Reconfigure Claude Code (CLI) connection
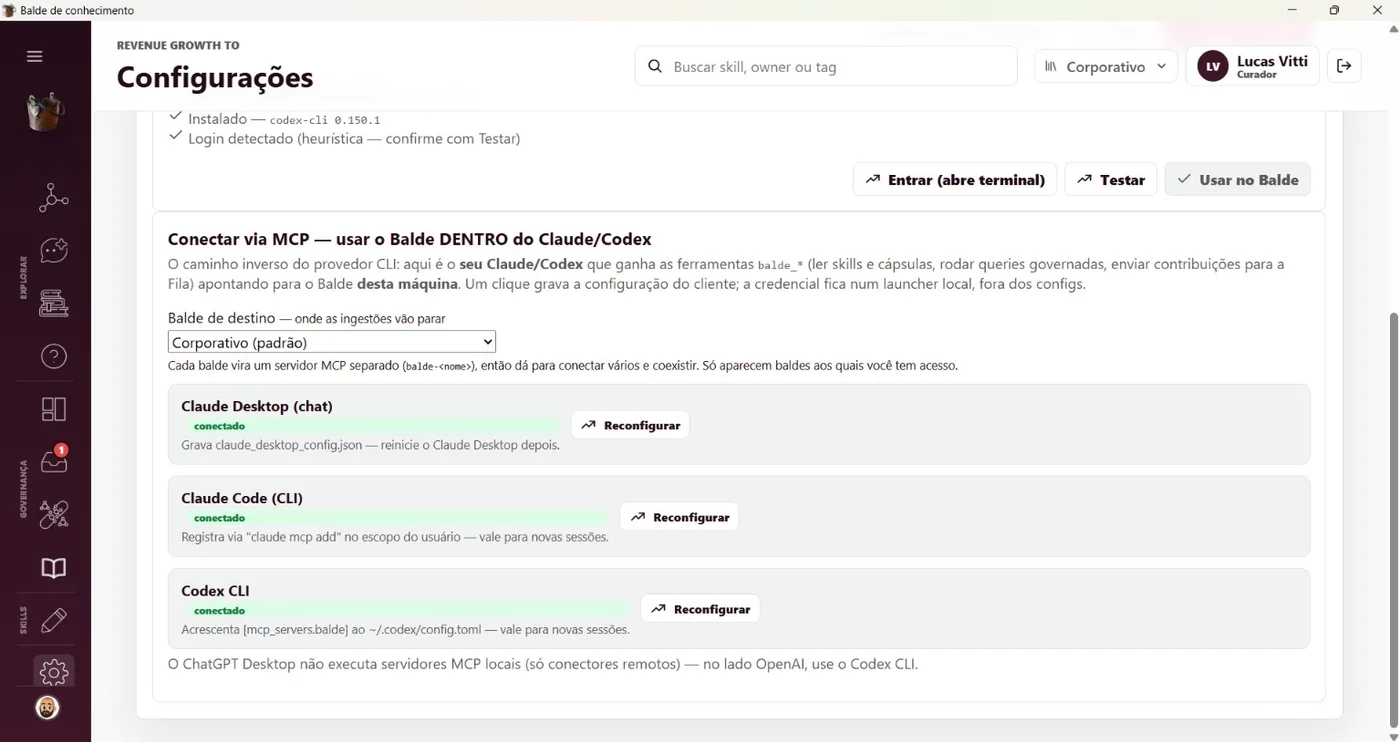Screen dimensions: 1400x742 click(x=679, y=517)
